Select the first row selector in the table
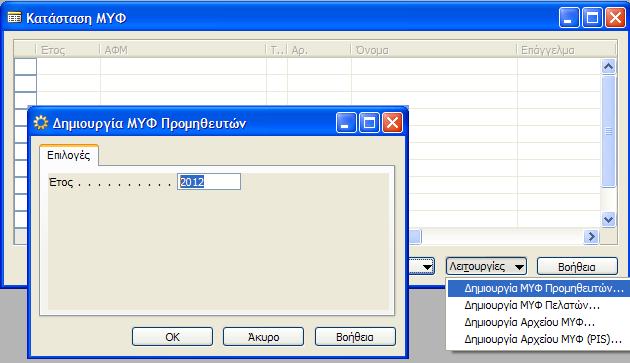Viewport: 630px width, 363px height. (25, 66)
